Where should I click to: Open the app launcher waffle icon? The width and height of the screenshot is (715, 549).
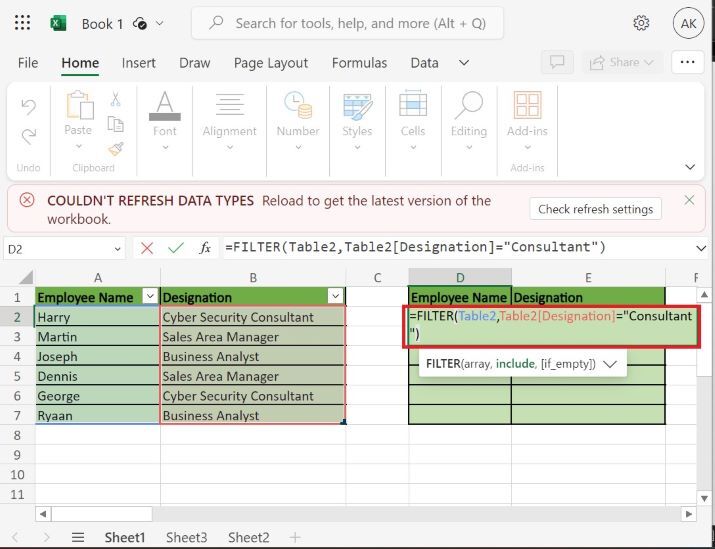[x=22, y=23]
